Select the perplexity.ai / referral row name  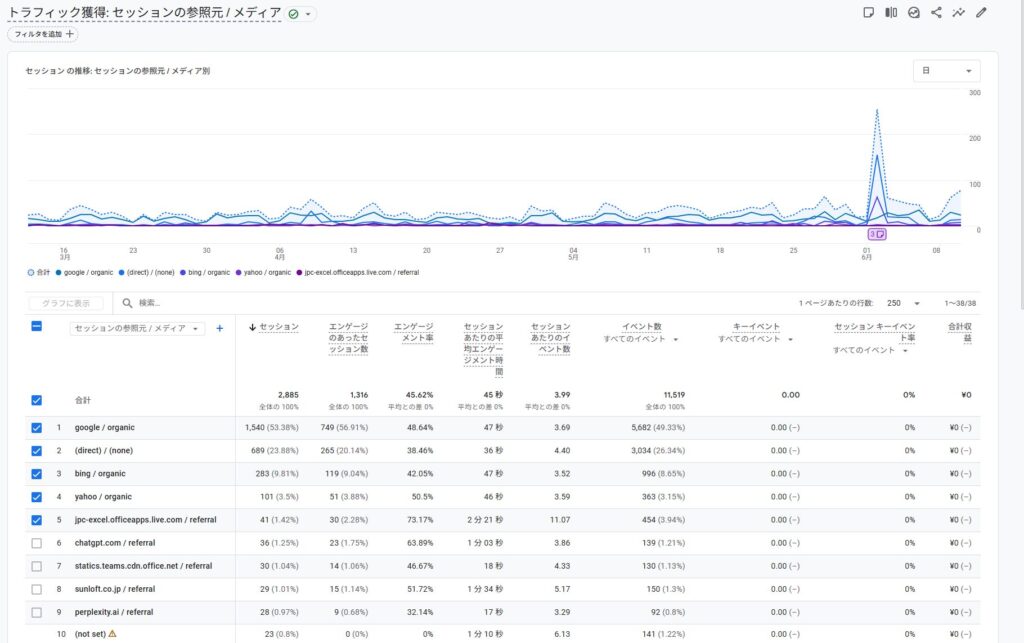[x=114, y=612]
